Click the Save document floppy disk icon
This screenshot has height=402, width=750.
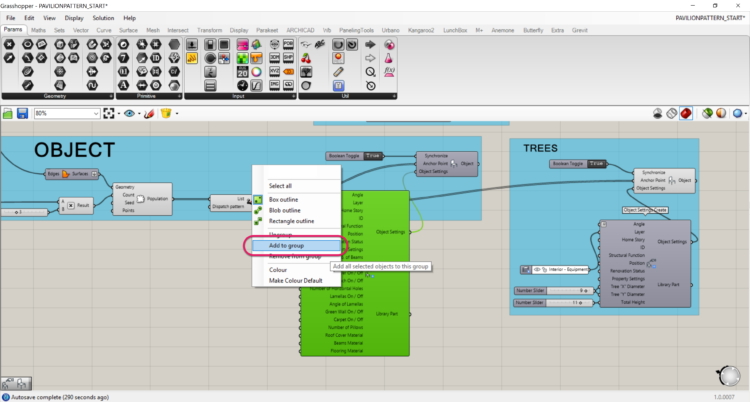click(x=23, y=114)
